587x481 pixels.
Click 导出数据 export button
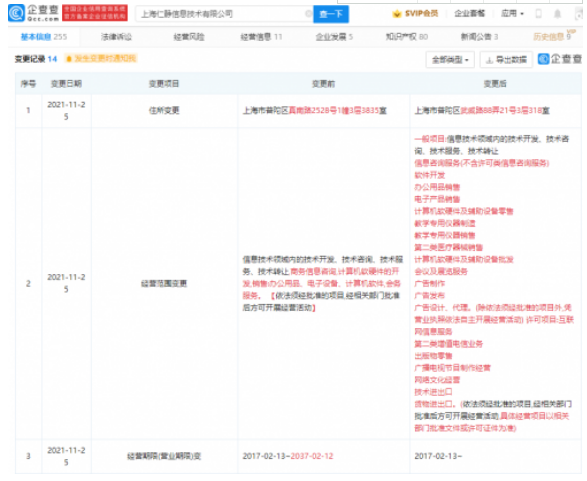[x=506, y=60]
